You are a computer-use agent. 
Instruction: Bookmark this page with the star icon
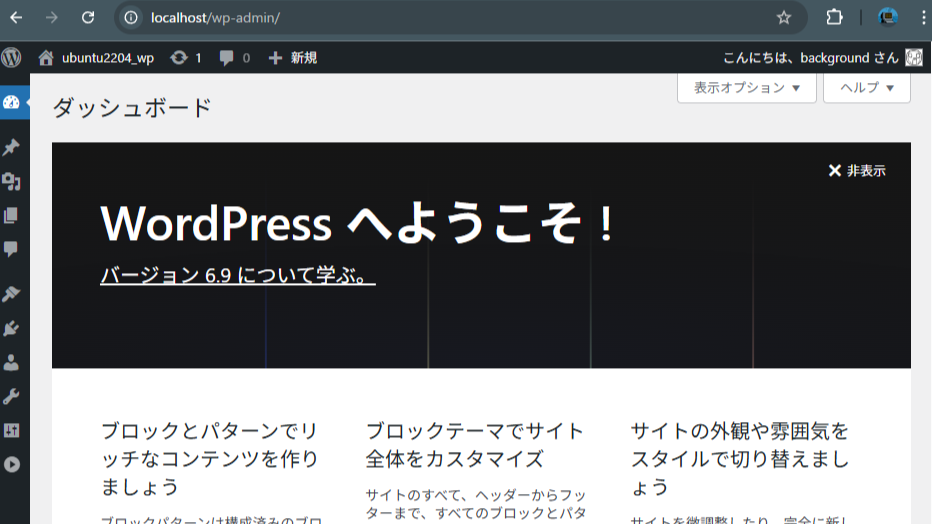(x=784, y=17)
